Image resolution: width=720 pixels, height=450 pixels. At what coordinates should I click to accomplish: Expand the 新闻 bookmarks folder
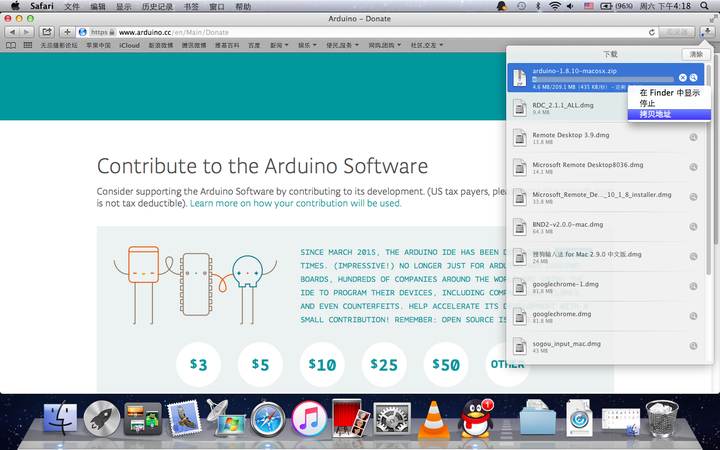[x=279, y=45]
